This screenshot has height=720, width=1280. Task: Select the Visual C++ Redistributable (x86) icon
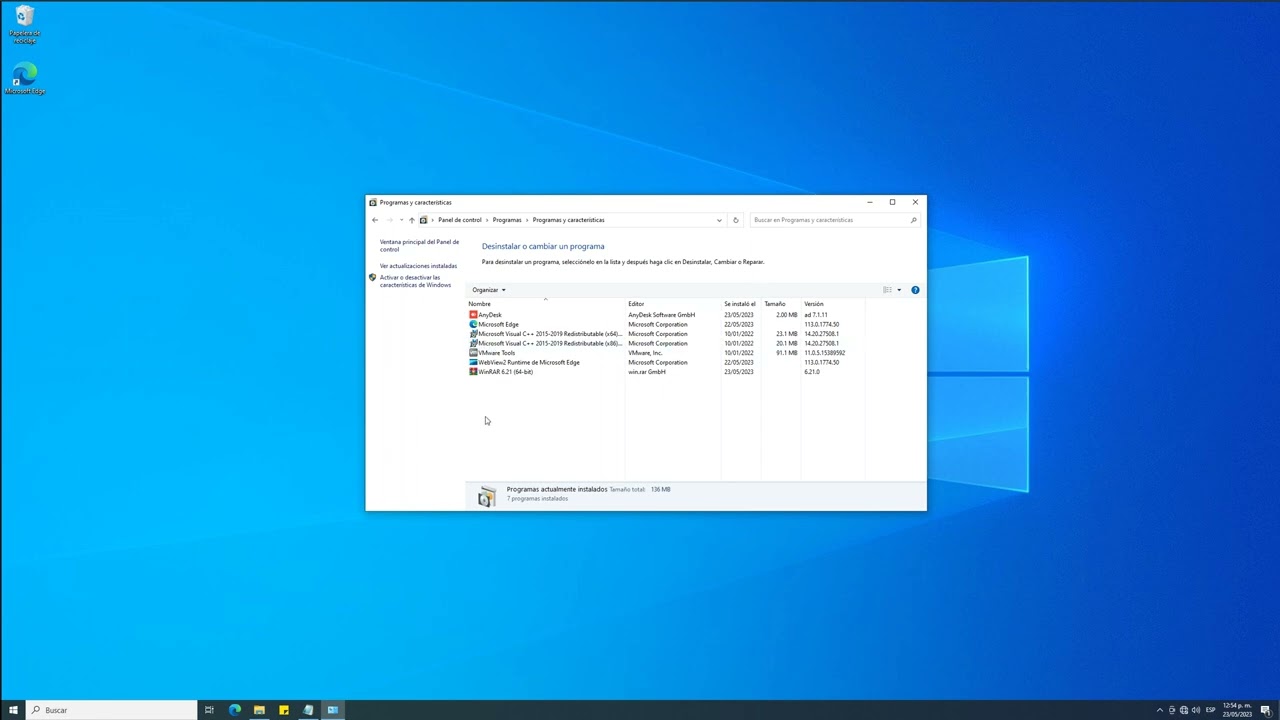(473, 343)
